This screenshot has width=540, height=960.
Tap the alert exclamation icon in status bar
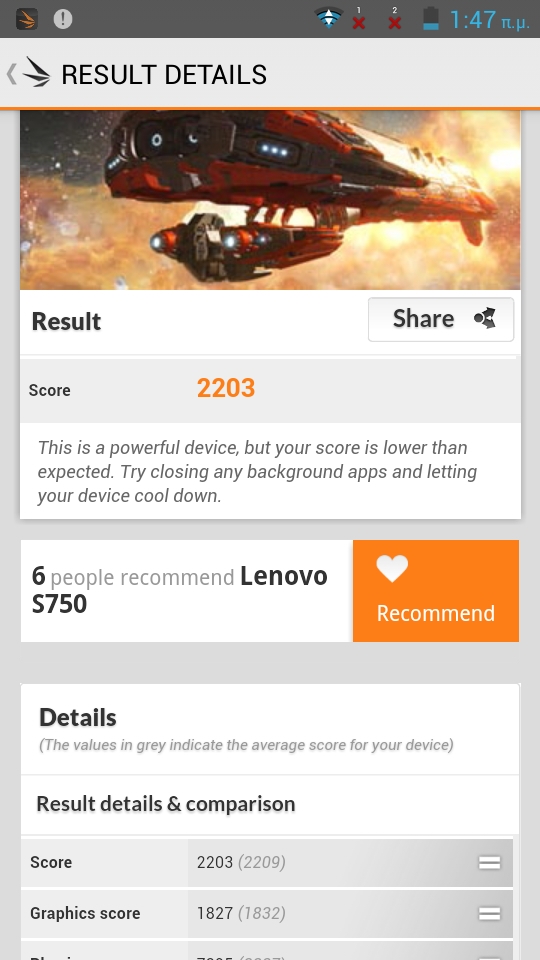pyautogui.click(x=62, y=19)
